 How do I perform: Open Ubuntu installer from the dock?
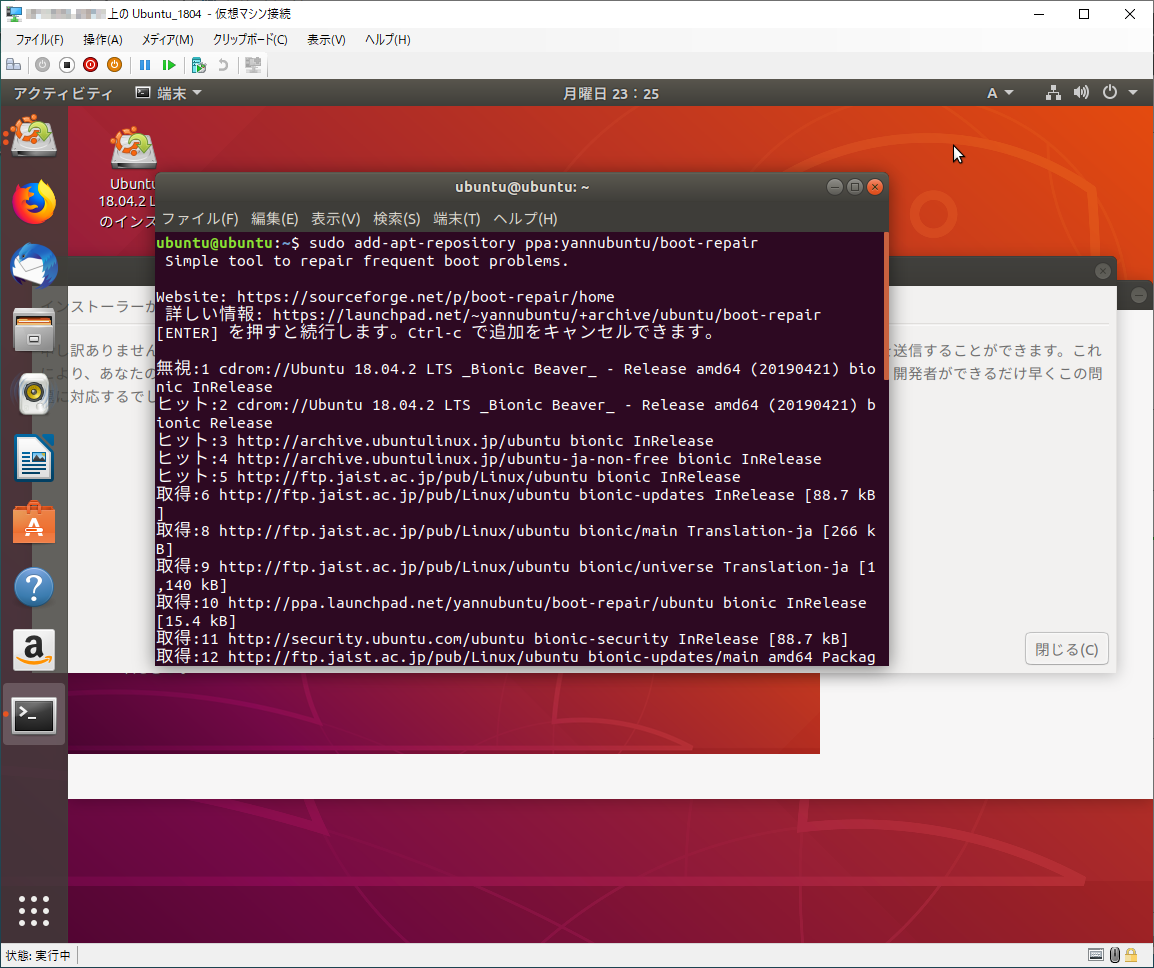(33, 136)
